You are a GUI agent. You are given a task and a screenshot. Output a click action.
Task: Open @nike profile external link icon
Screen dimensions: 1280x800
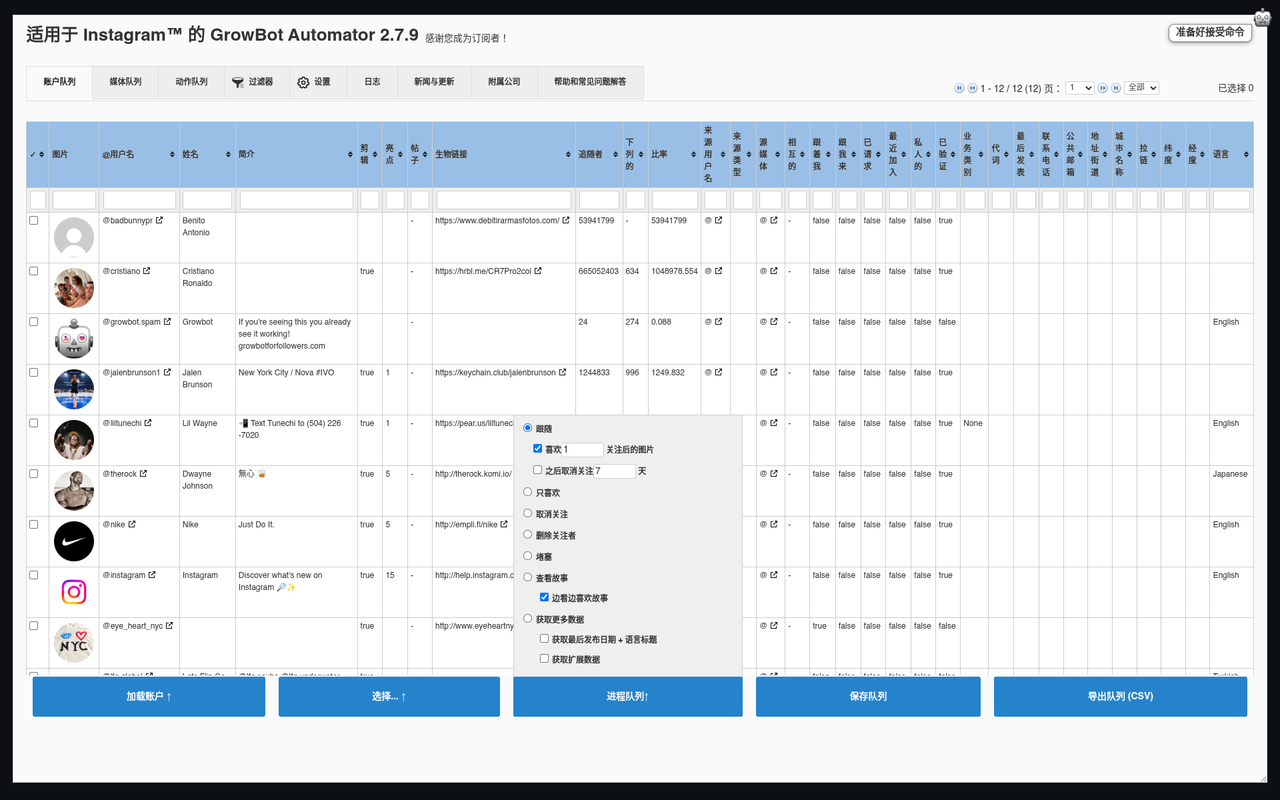point(132,524)
